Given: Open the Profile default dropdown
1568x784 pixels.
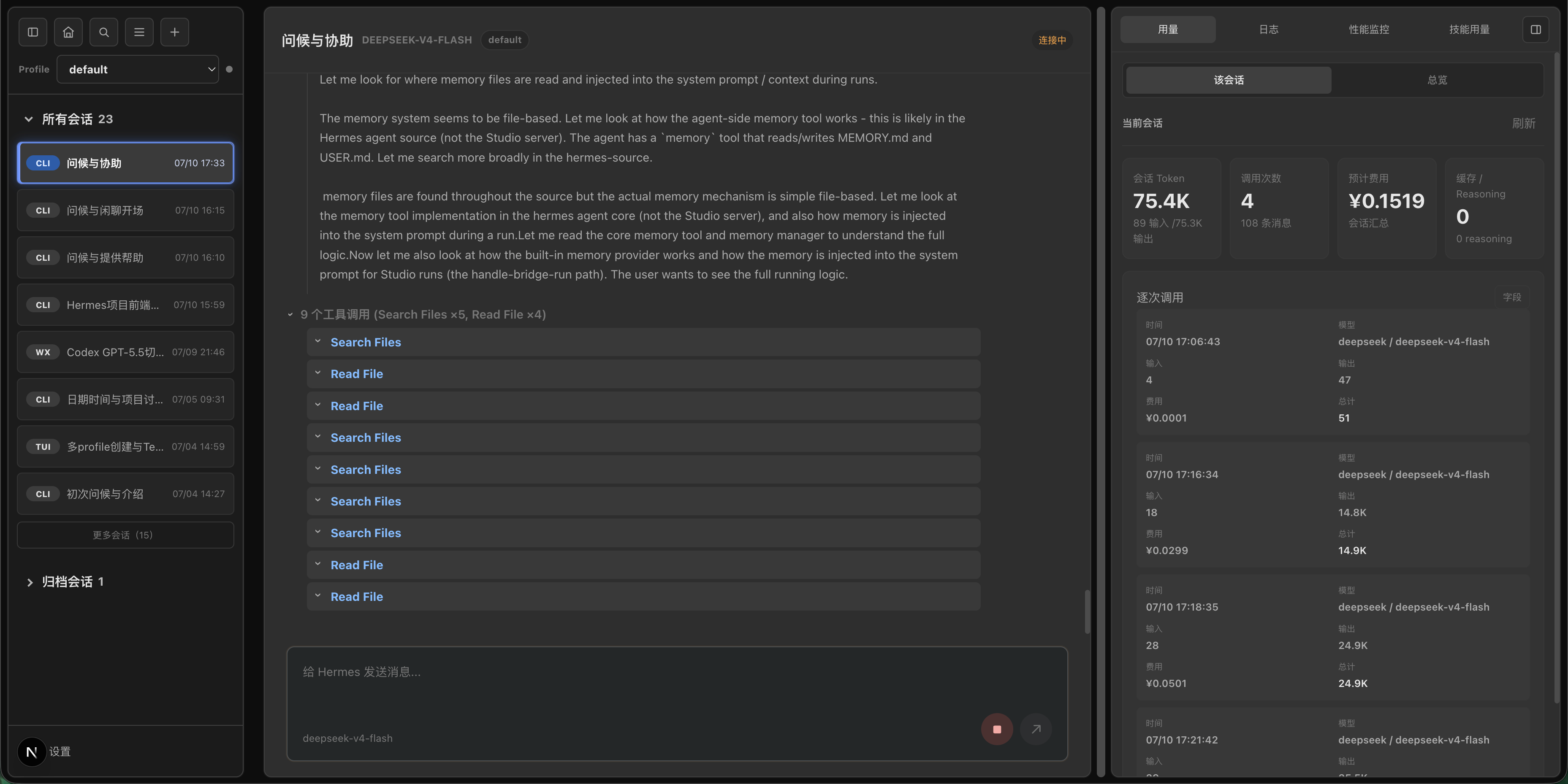Looking at the screenshot, I should click(x=138, y=69).
